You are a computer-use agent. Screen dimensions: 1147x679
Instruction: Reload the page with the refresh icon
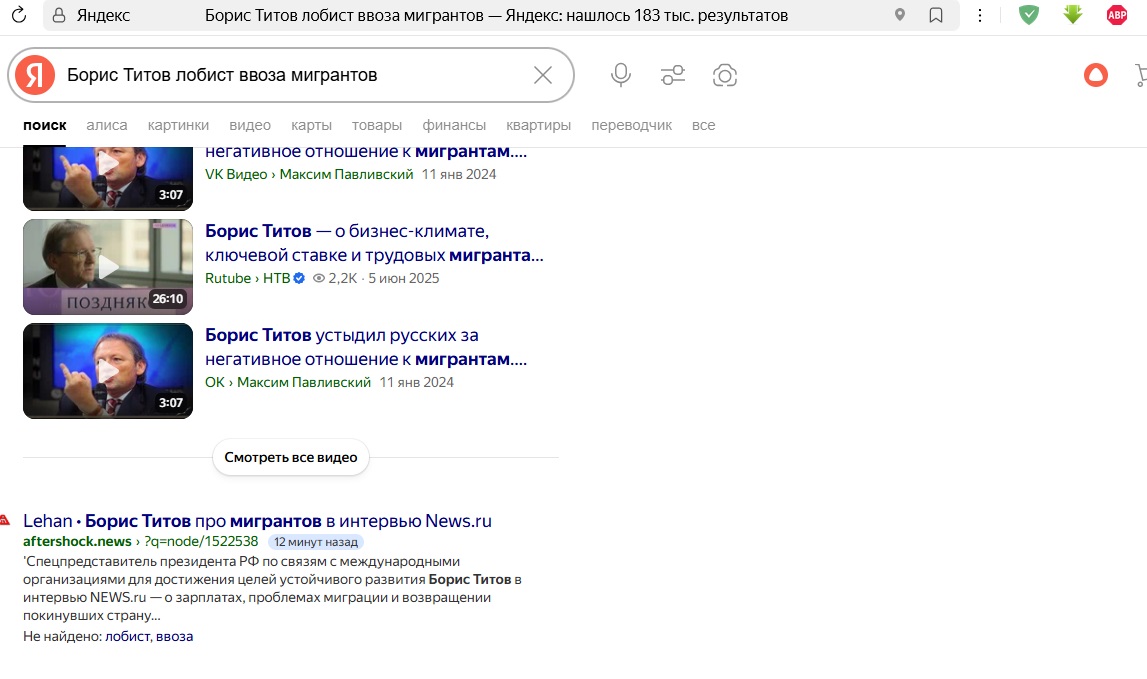point(18,15)
